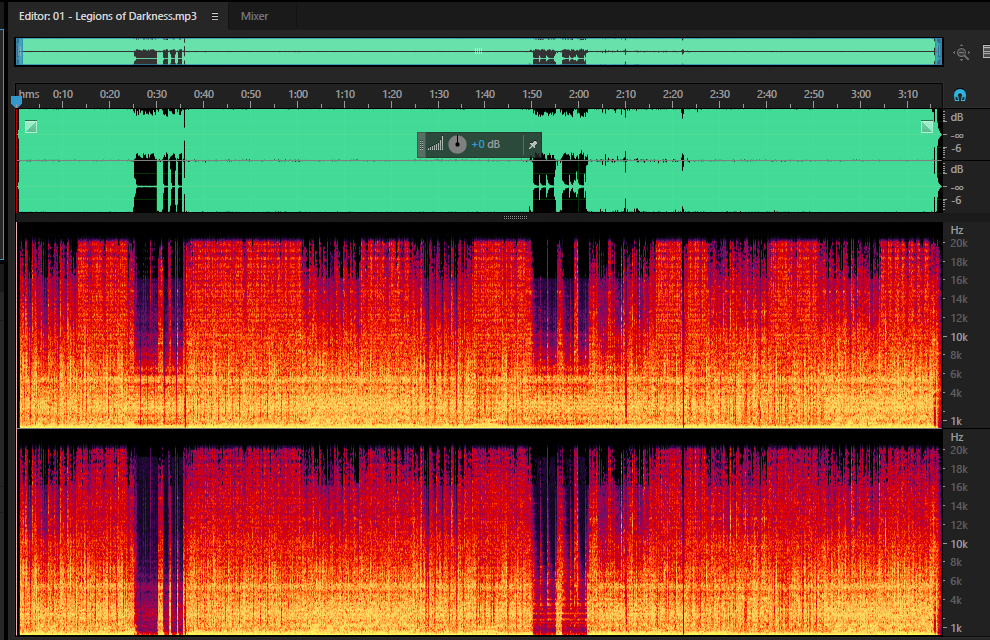The height and width of the screenshot is (640, 990).
Task: Open the Editor panel hamburger menu
Action: click(215, 16)
